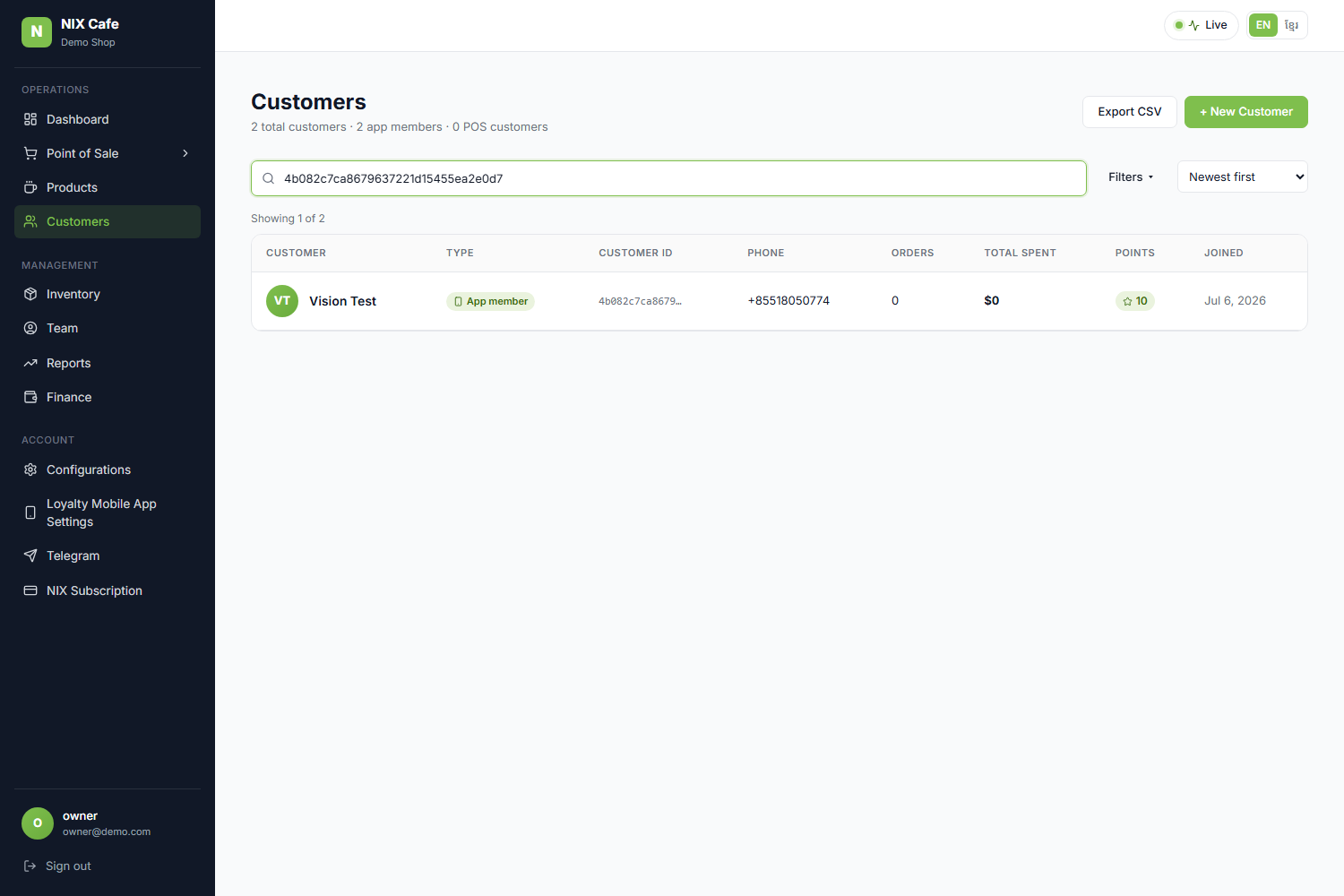Open the Newest first sort dropdown
The image size is (1344, 896).
pyautogui.click(x=1243, y=177)
